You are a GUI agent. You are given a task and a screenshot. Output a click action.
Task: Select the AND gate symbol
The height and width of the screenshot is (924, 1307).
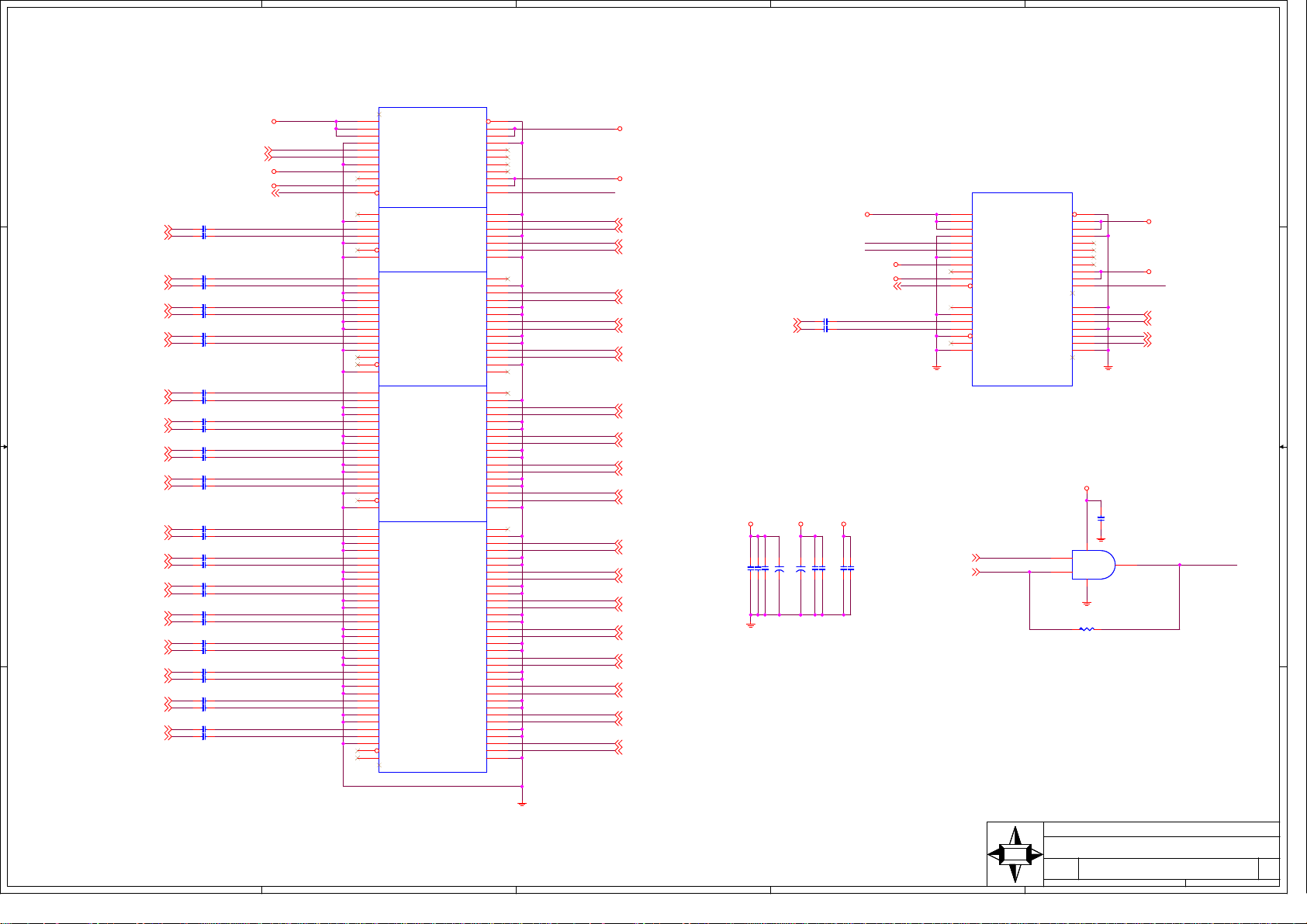click(x=1094, y=565)
